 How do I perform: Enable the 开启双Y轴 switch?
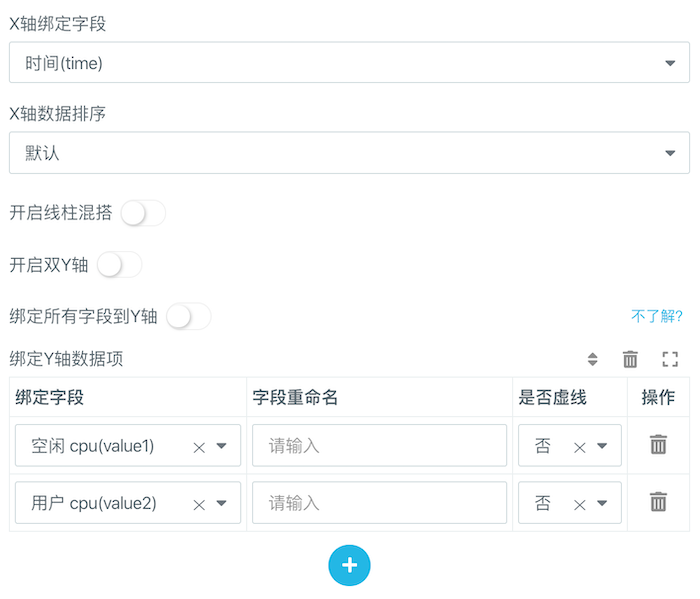tap(119, 265)
